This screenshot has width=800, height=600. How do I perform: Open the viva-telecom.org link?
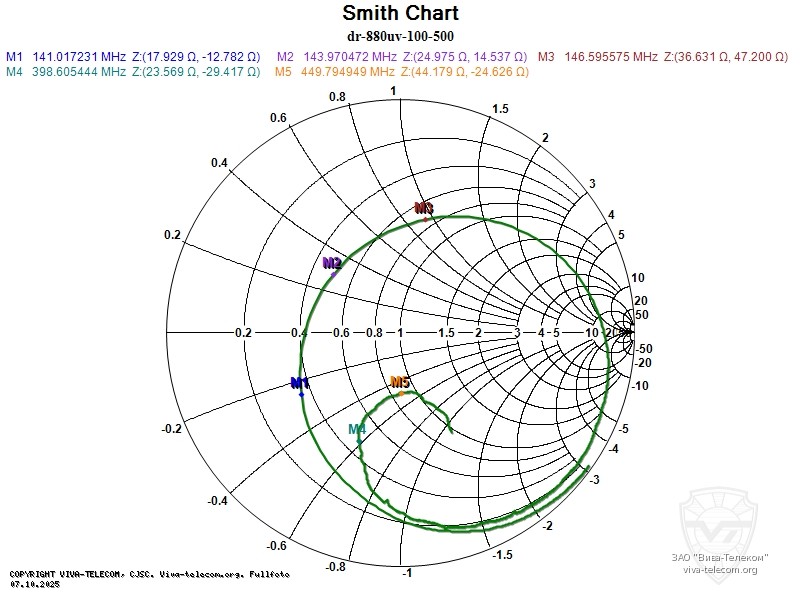[x=720, y=569]
